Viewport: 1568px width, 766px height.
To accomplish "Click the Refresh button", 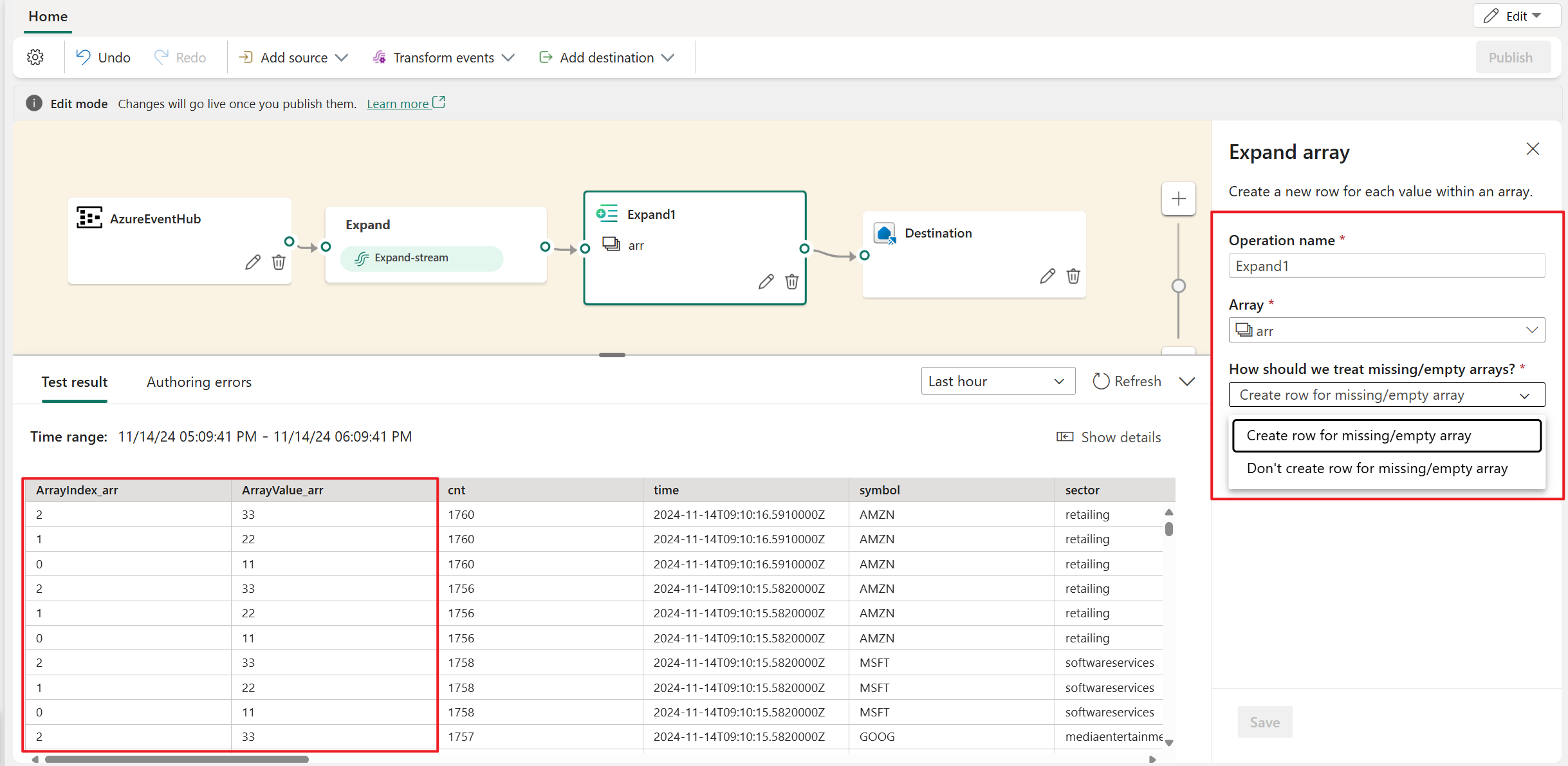I will [x=1127, y=381].
